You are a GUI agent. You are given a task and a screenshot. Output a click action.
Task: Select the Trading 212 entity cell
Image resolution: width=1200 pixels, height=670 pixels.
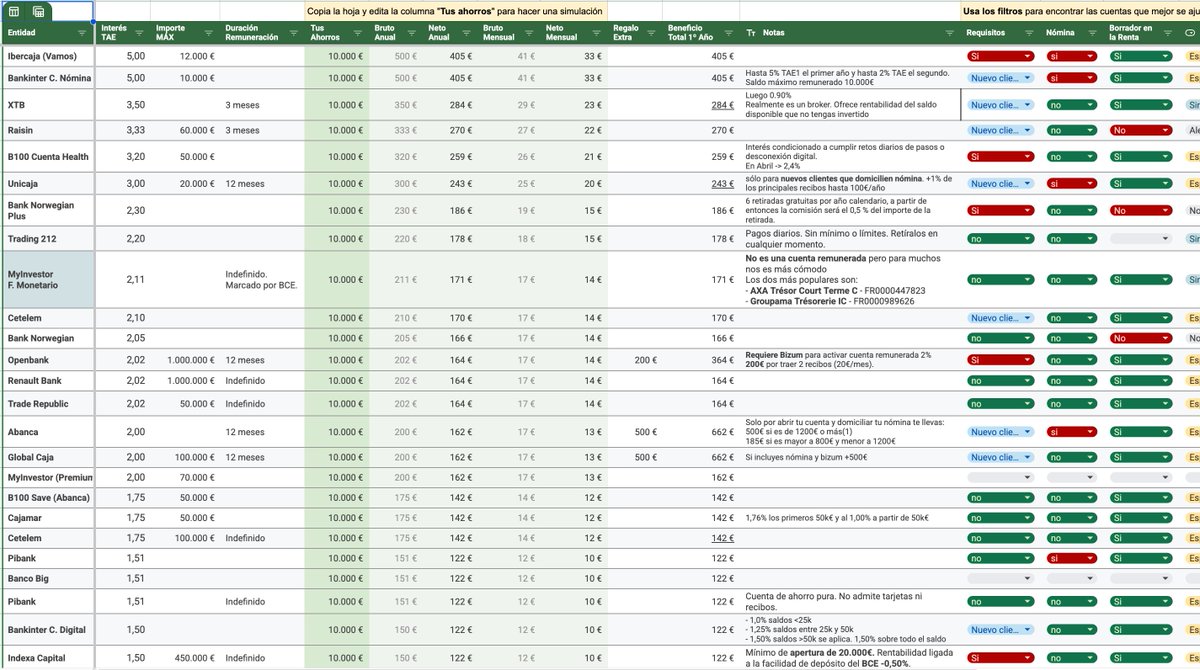click(47, 239)
